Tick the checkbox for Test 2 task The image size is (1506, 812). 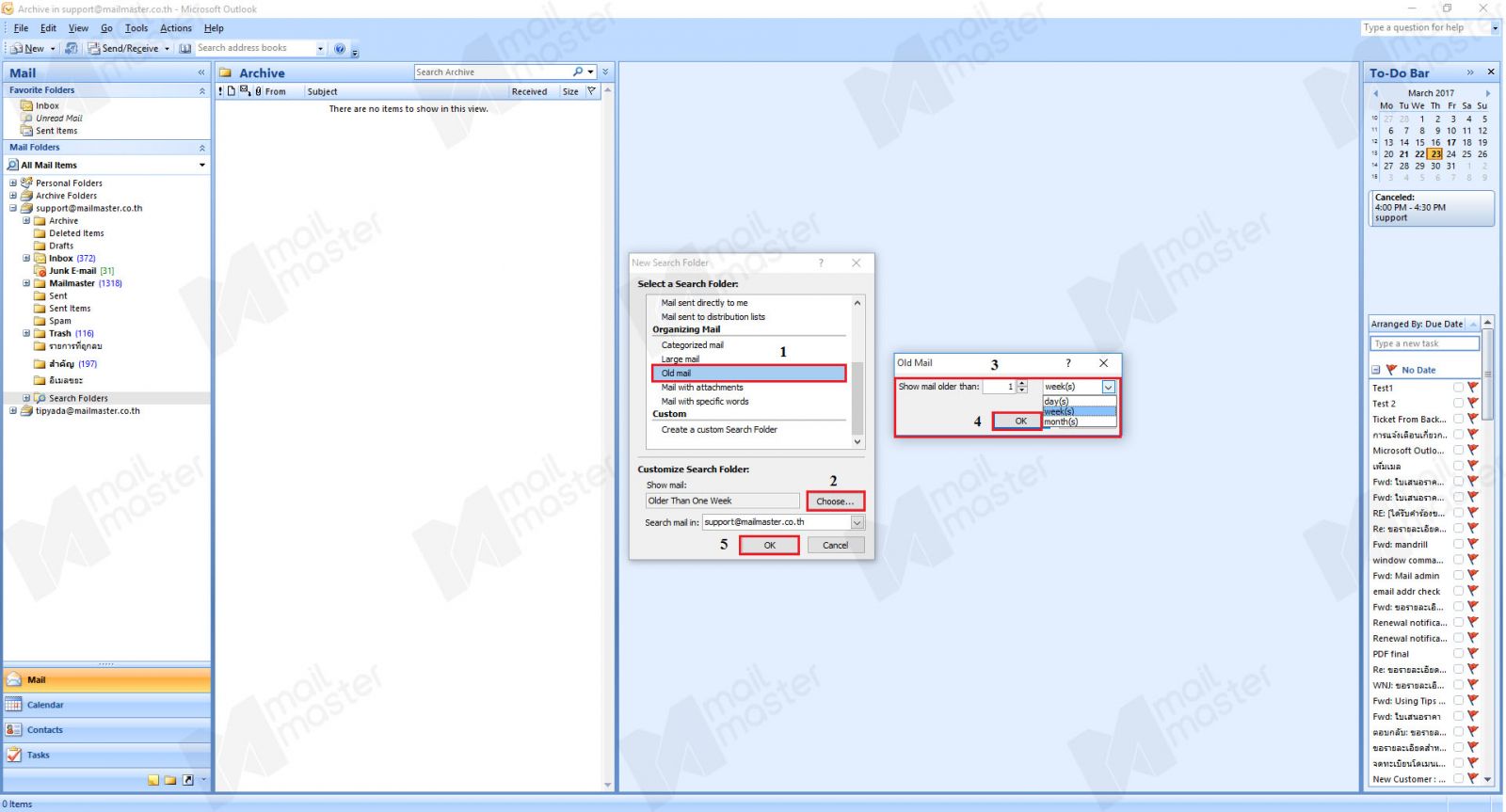tap(1458, 404)
